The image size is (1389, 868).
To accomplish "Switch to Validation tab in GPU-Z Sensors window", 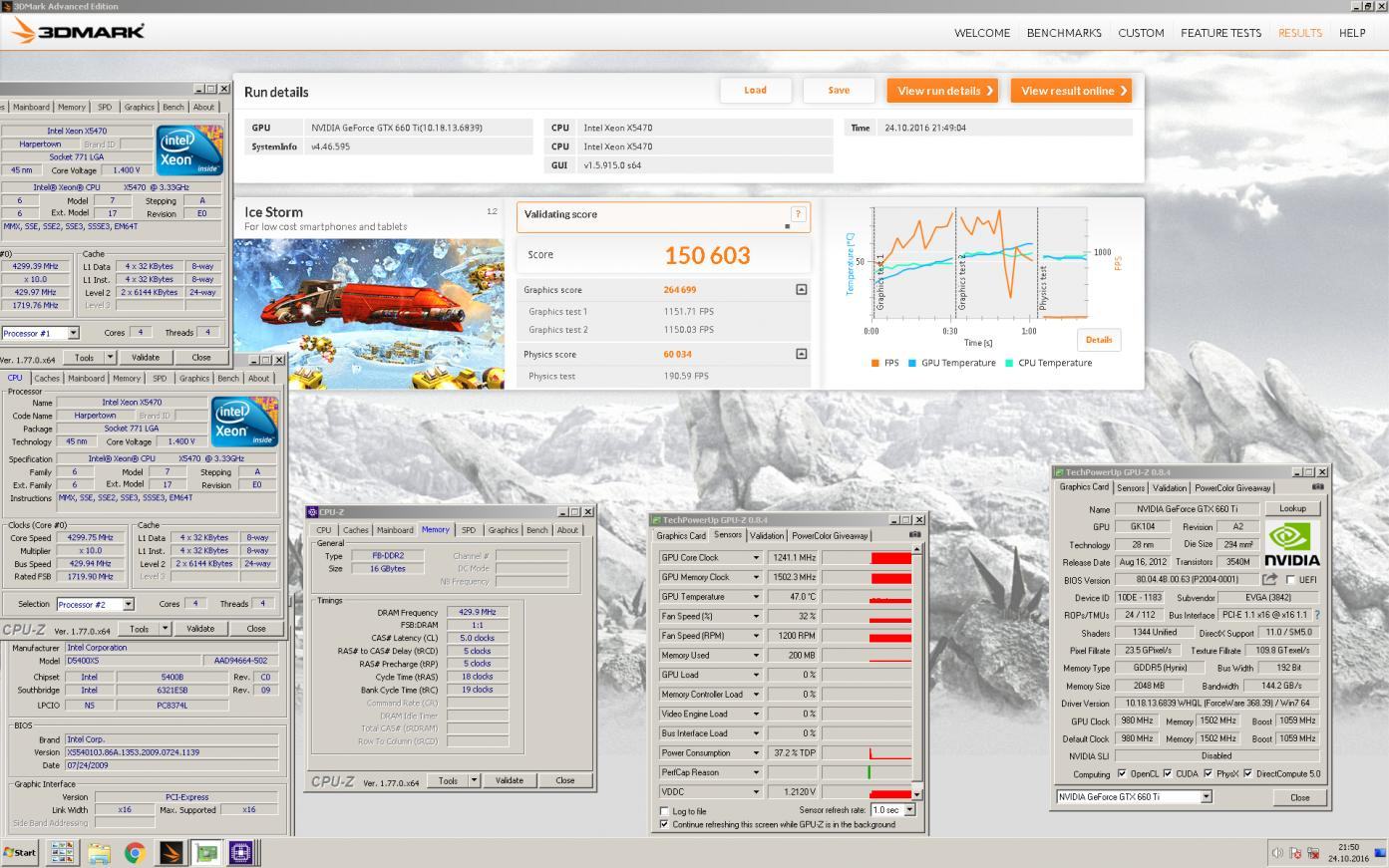I will pos(767,535).
